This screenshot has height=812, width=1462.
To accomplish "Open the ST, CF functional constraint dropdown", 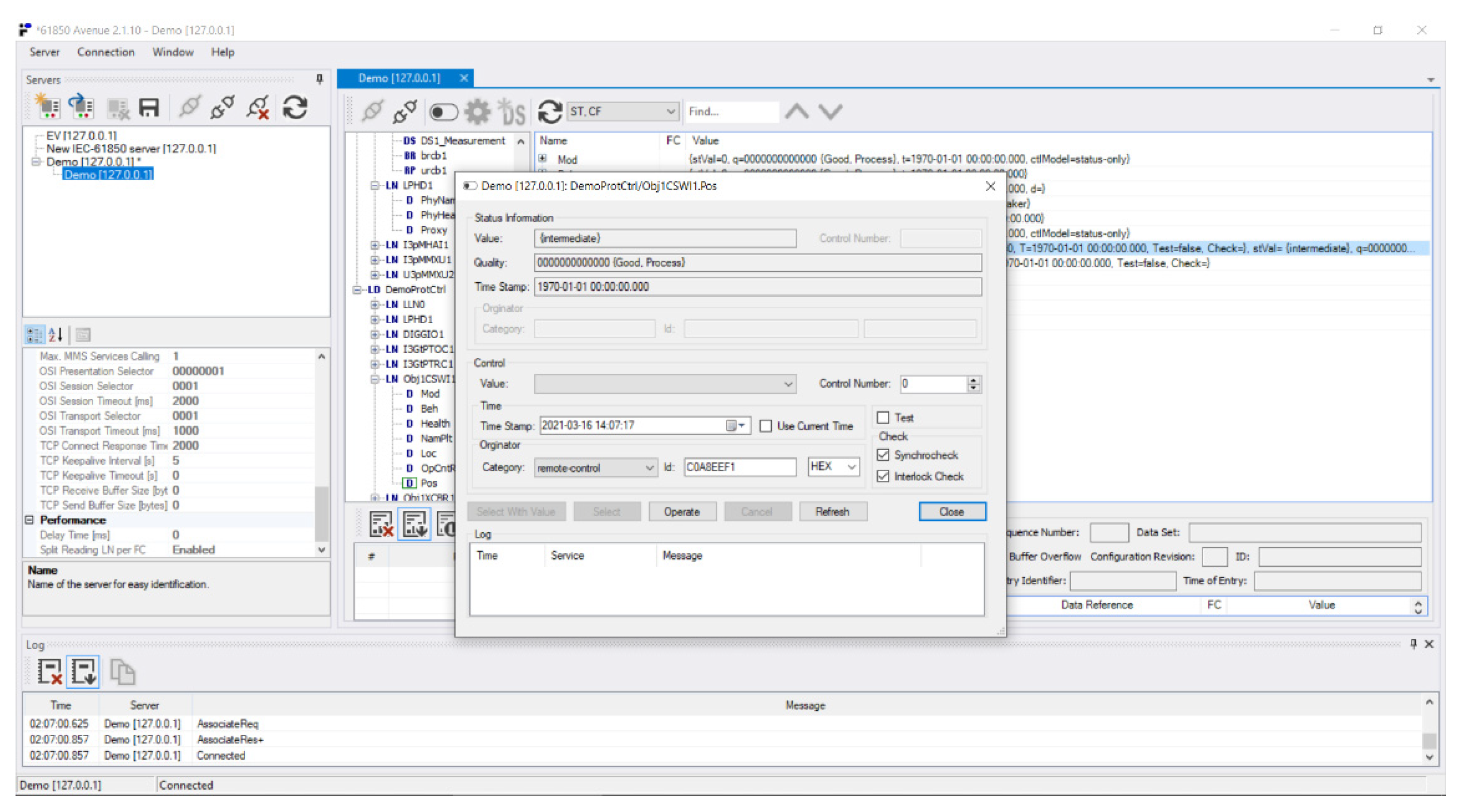I will pyautogui.click(x=671, y=111).
